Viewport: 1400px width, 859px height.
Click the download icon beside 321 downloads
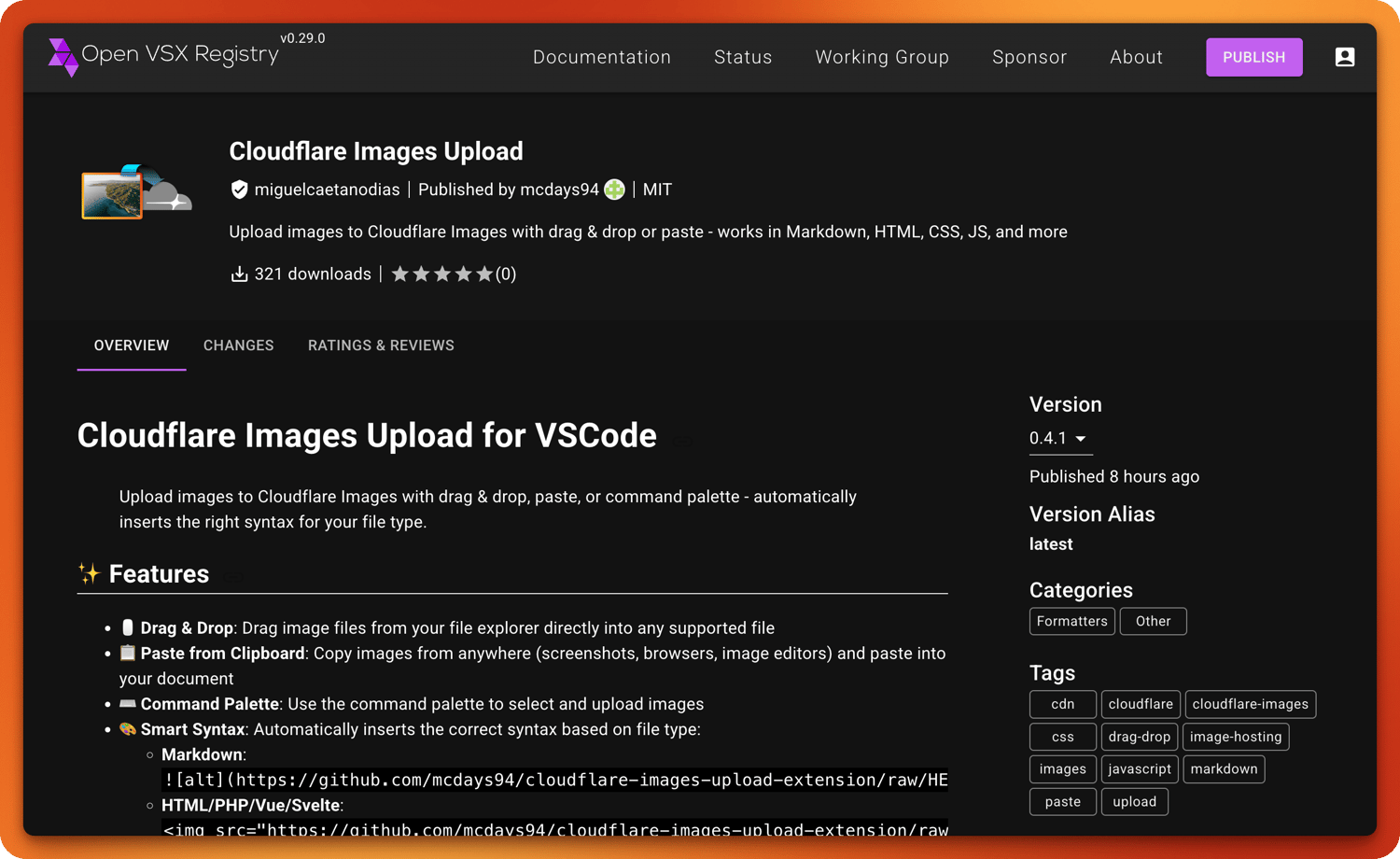[239, 274]
